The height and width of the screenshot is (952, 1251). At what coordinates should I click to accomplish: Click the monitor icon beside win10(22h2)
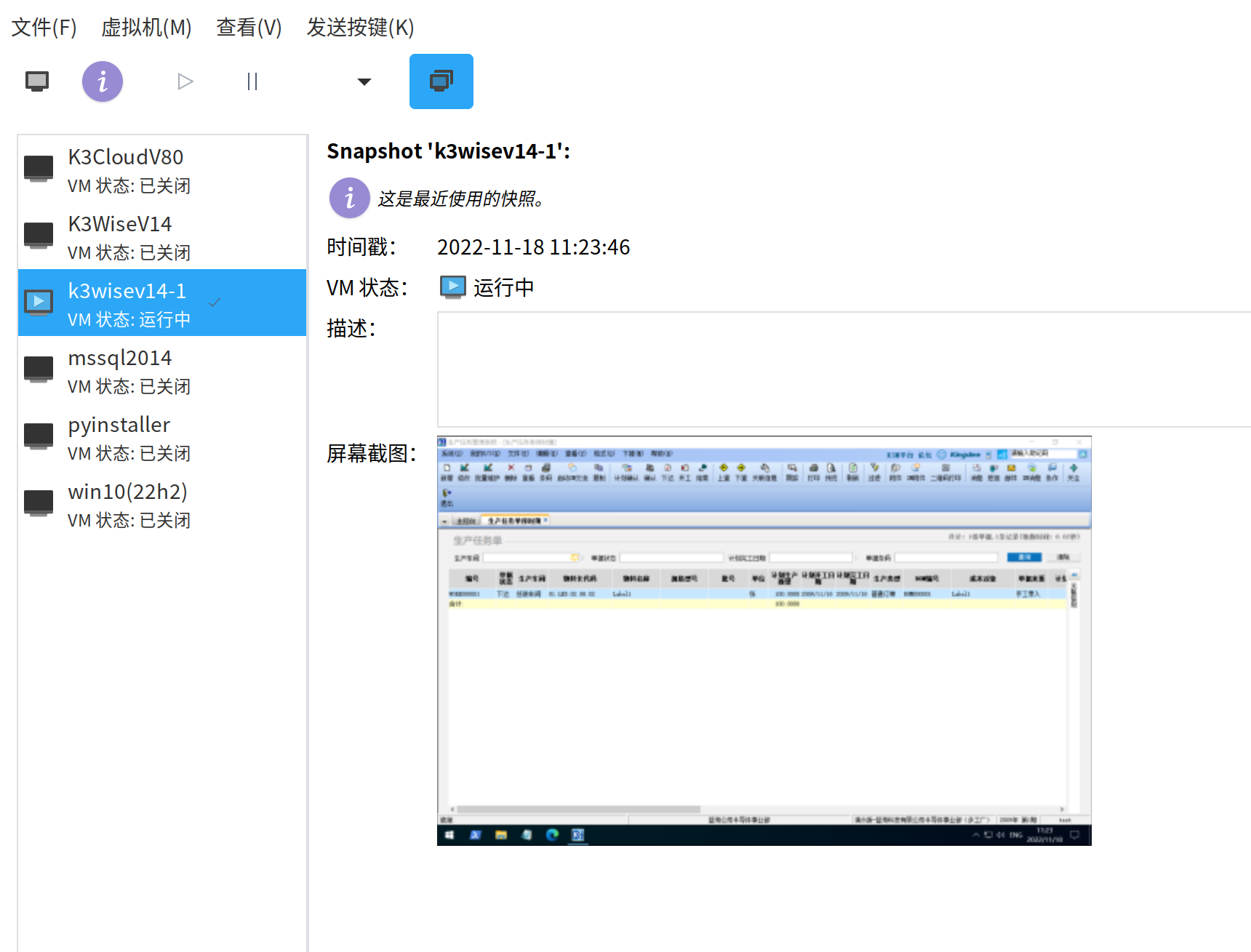pos(38,502)
